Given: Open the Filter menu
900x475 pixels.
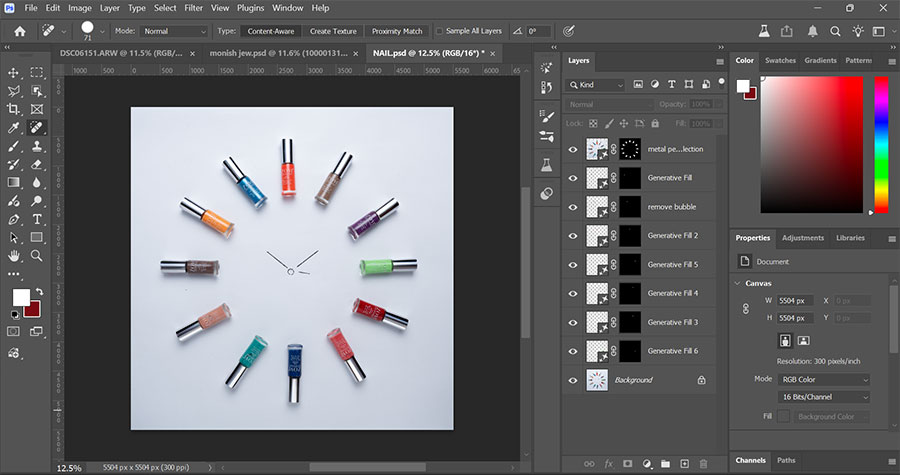Looking at the screenshot, I should 193,8.
